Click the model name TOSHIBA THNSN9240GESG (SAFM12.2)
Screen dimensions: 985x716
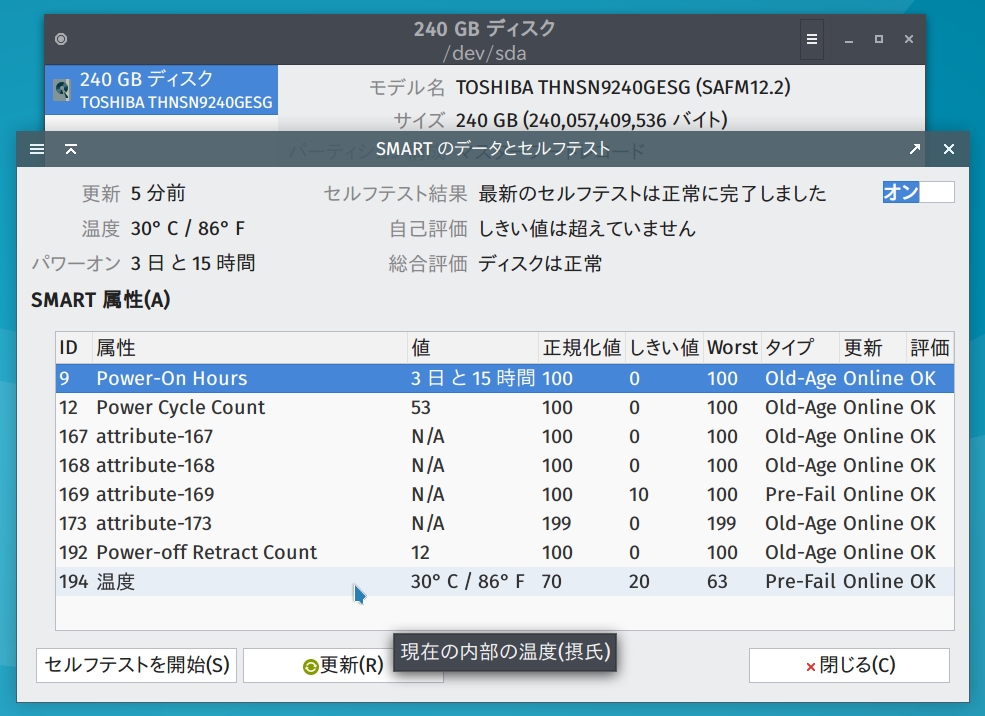pyautogui.click(x=623, y=87)
